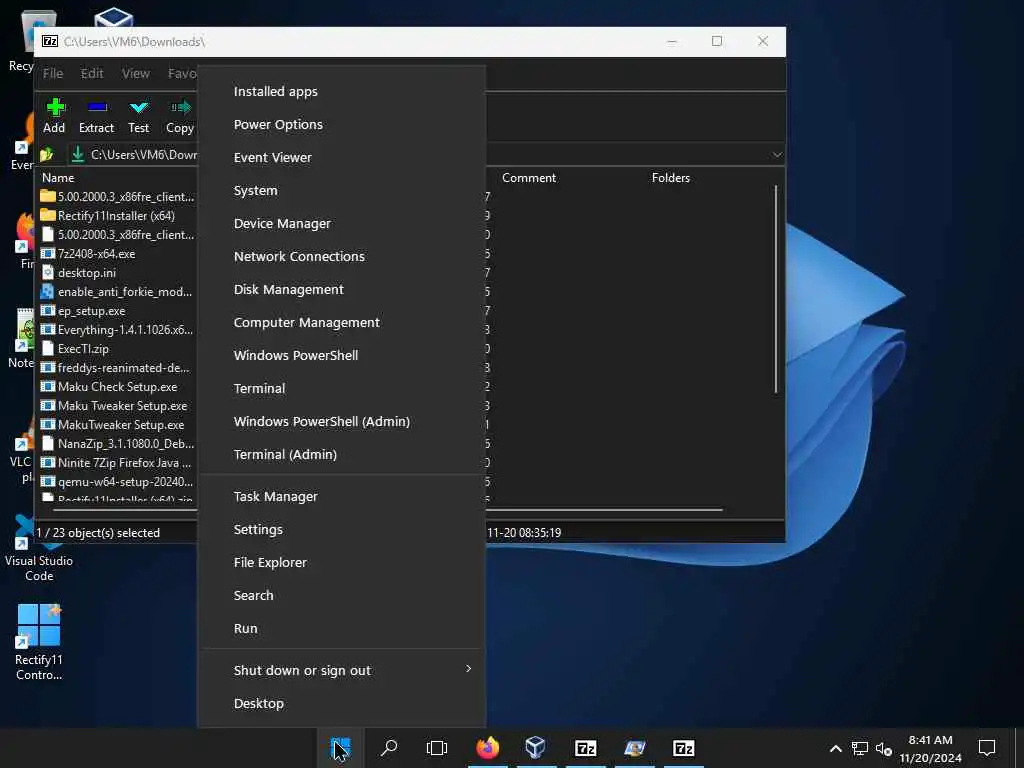The height and width of the screenshot is (768, 1024).
Task: Open the Start button on the taskbar
Action: 340,748
